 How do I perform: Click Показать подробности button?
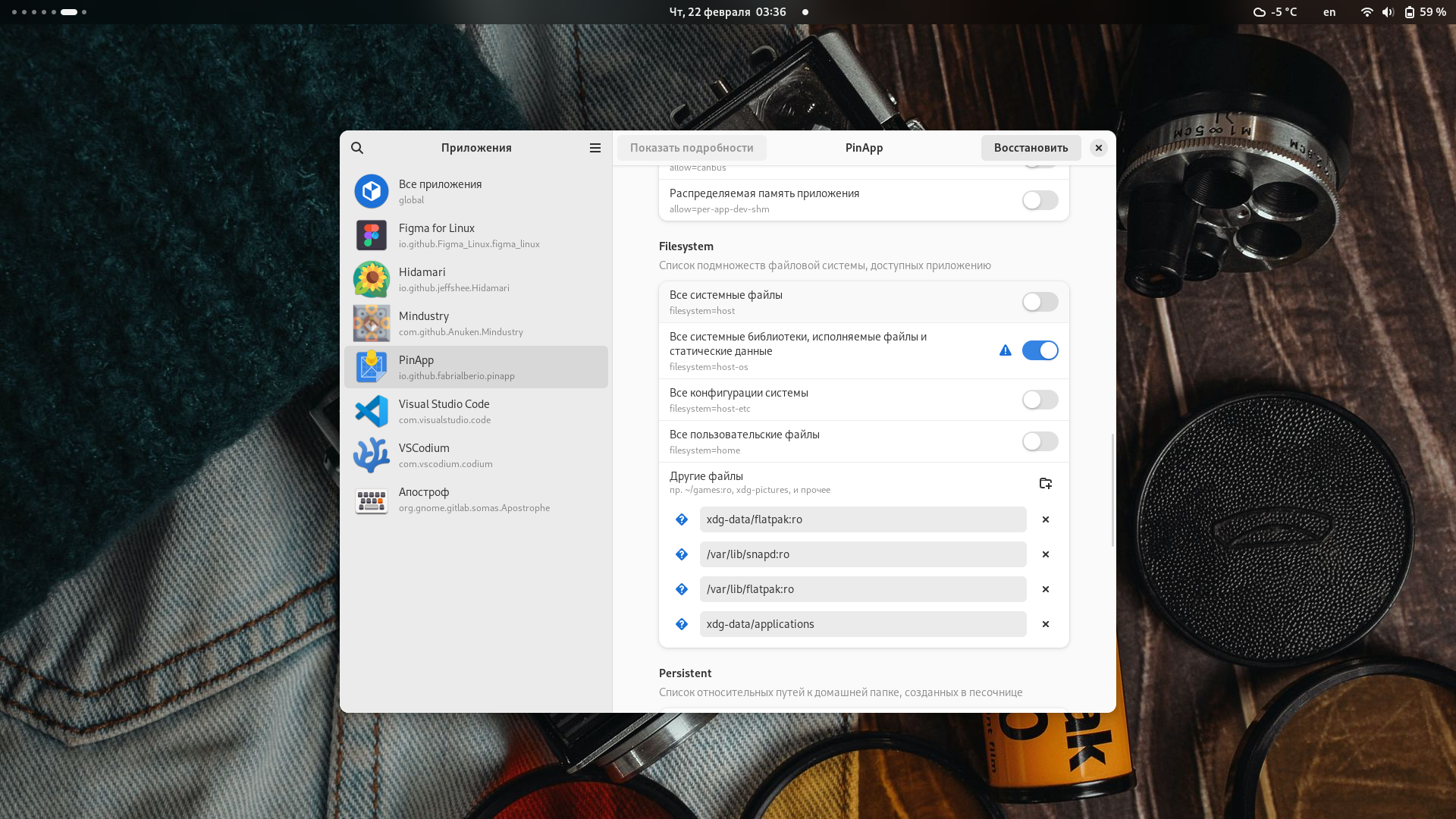[692, 148]
